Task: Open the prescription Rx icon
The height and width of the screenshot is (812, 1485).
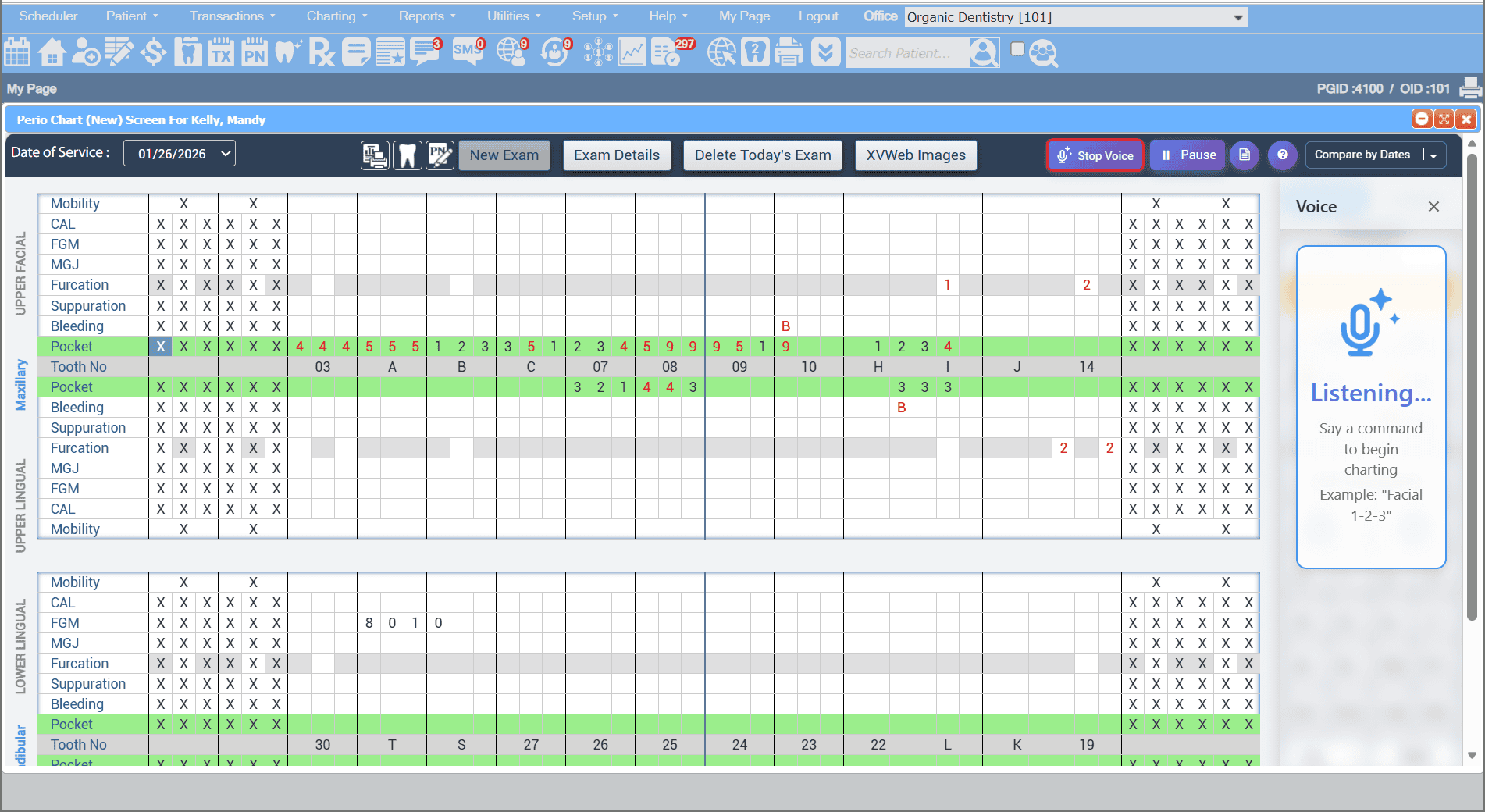Action: tap(322, 52)
